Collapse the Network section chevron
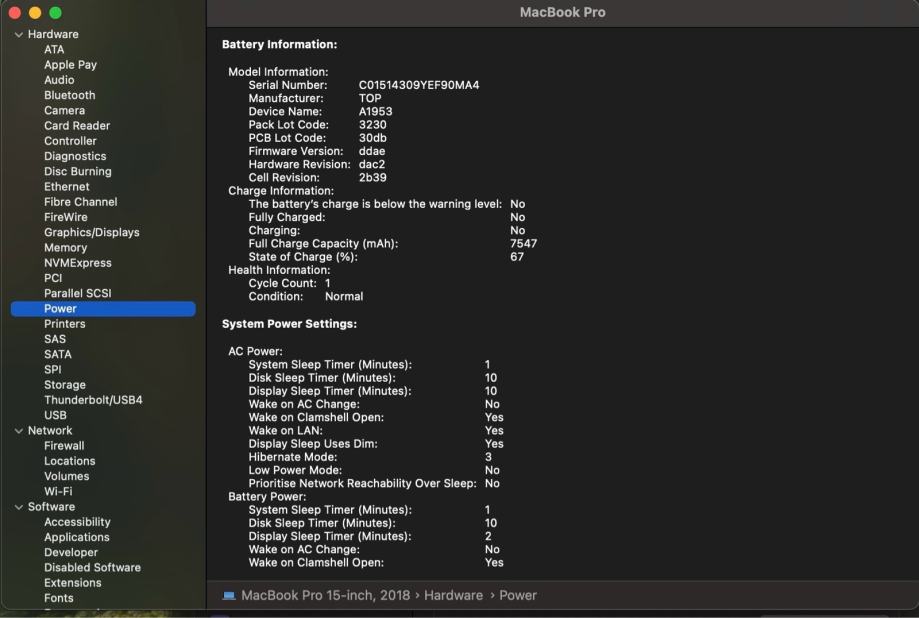This screenshot has width=919, height=618. 19,431
